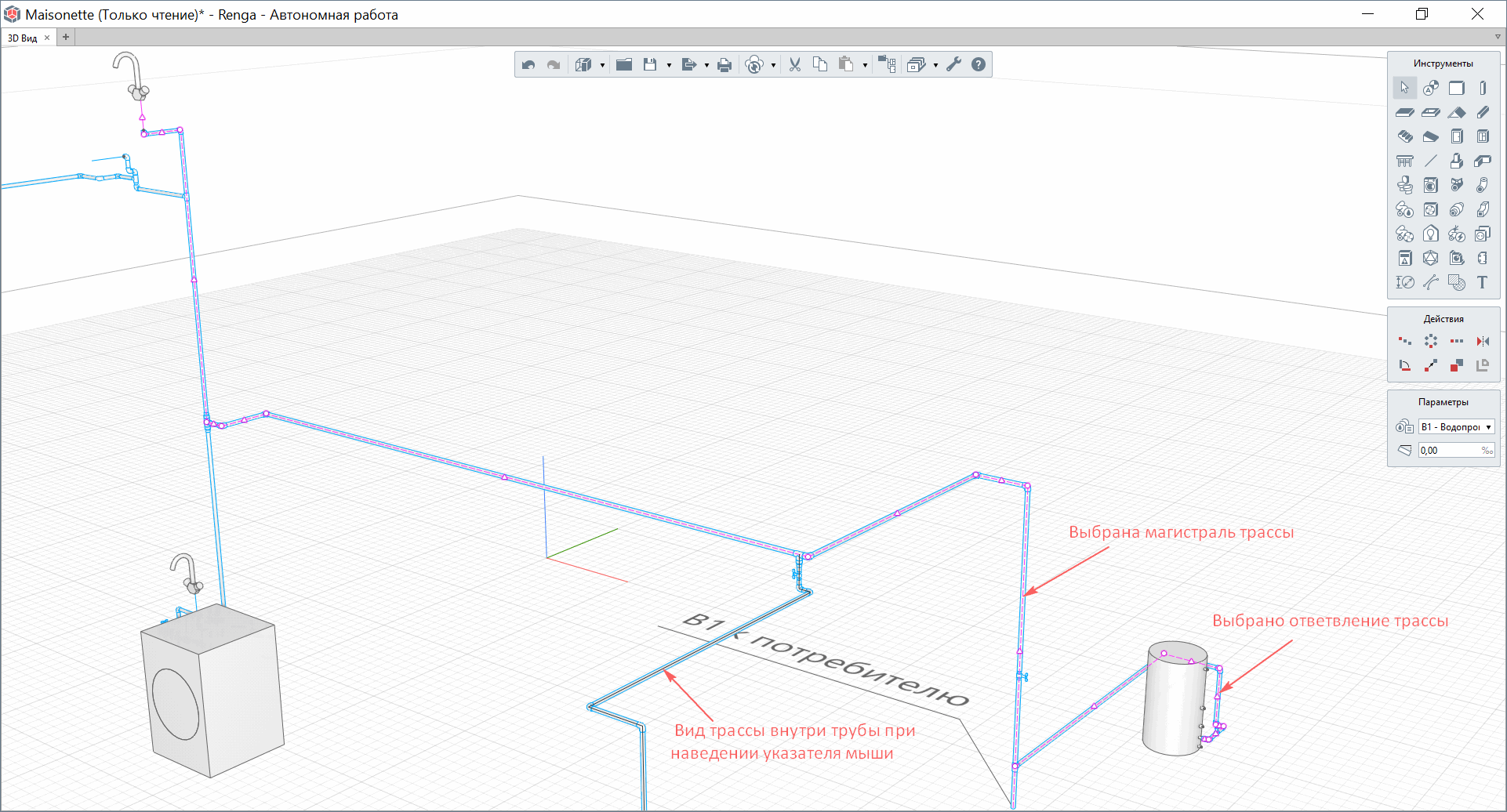
Task: Activate the Dimension tool
Action: [x=1404, y=282]
